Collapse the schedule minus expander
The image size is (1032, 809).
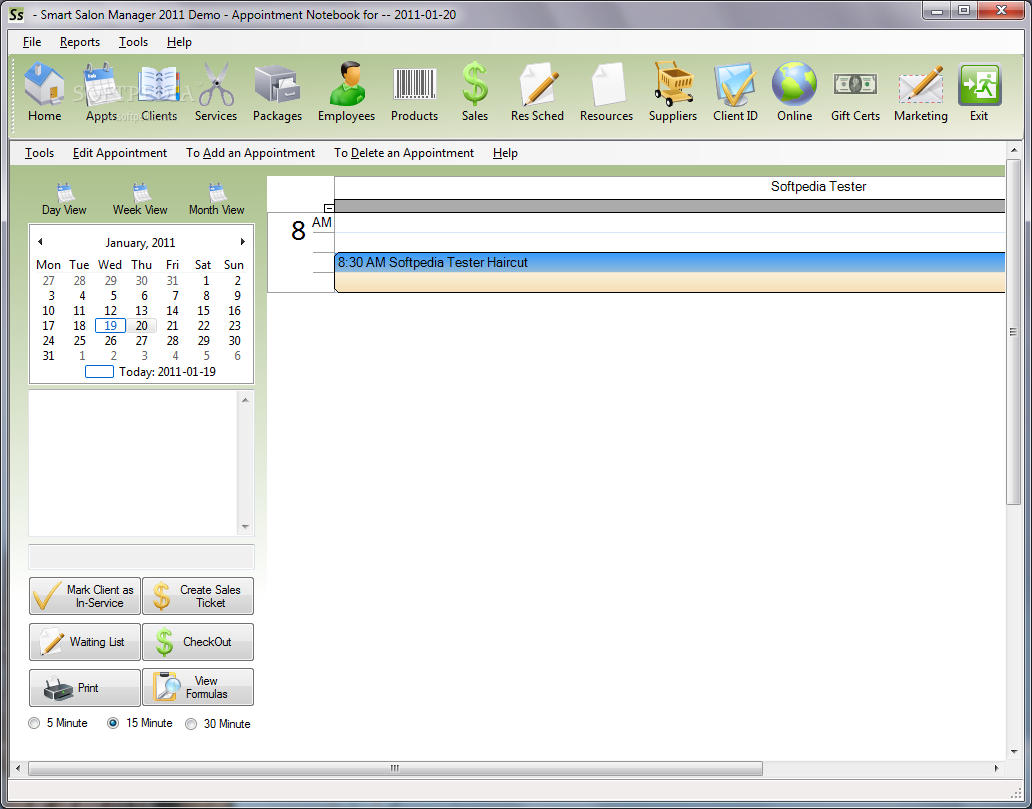[329, 208]
